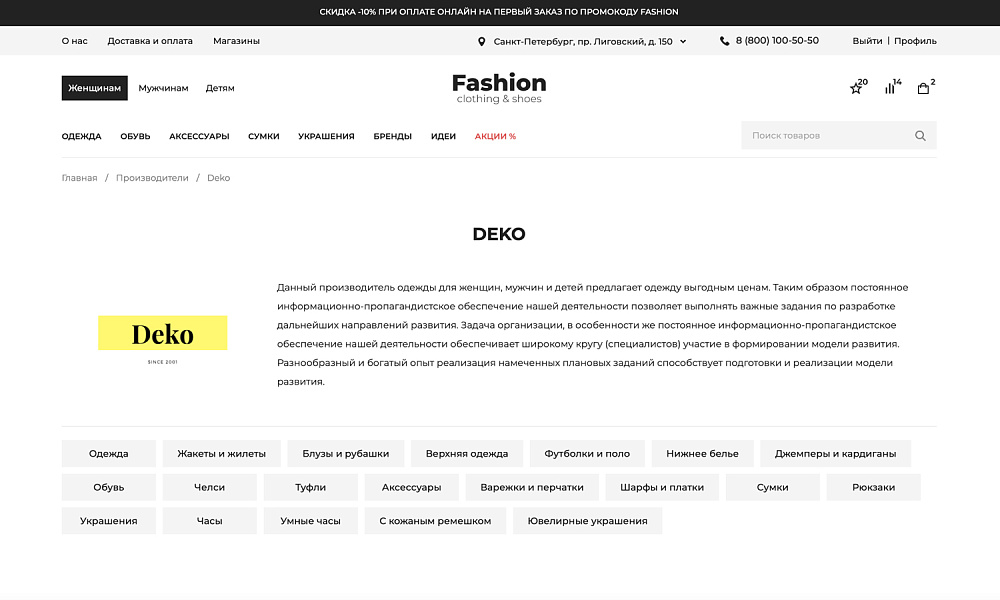Open the favorites list with 20 items
Viewport: 1000px width, 600px height.
point(856,88)
